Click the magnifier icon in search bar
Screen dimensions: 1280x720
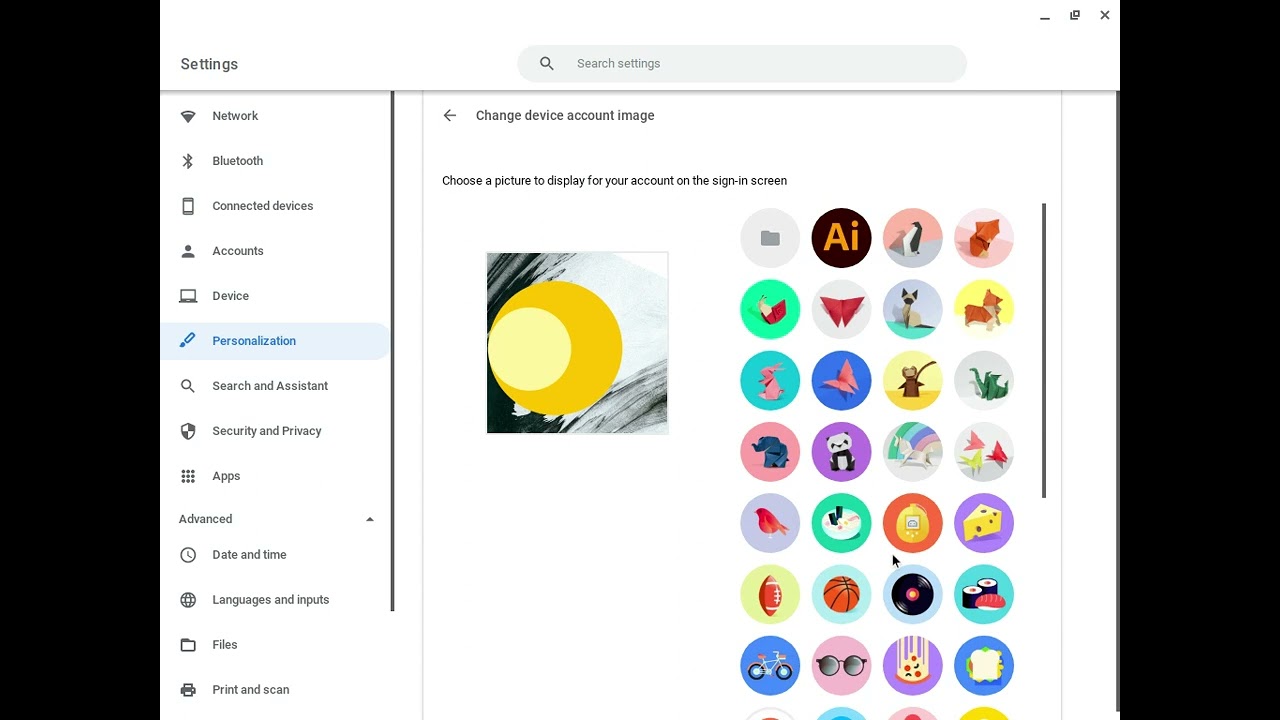[x=546, y=63]
